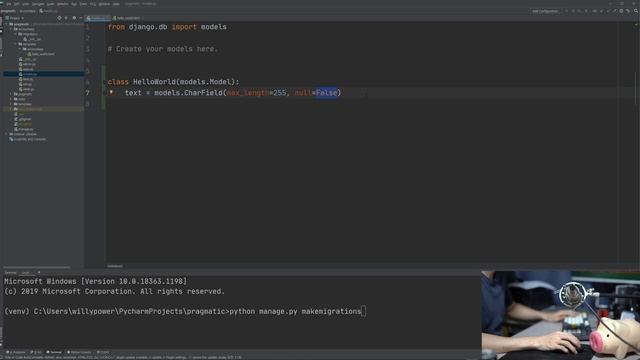
Task: Open the Terminal tool window tab
Action: [54, 352]
